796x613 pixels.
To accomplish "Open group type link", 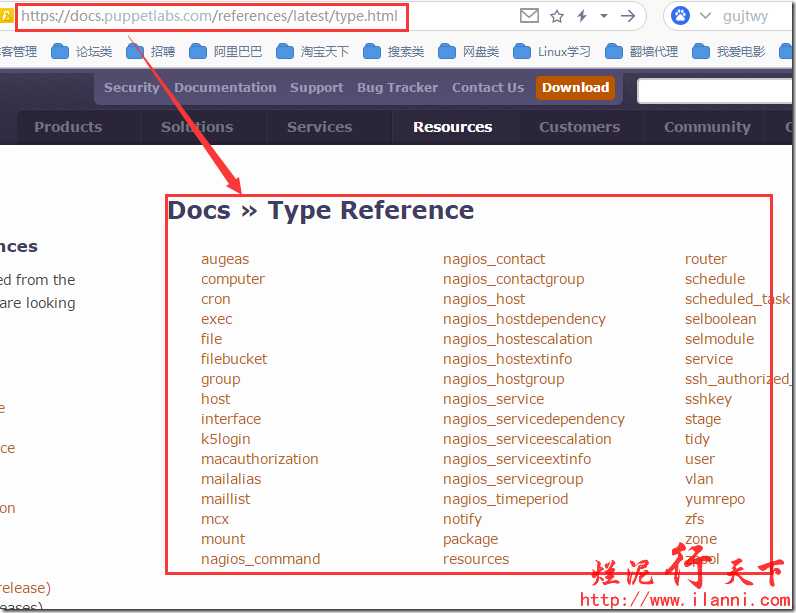I will pyautogui.click(x=220, y=379).
